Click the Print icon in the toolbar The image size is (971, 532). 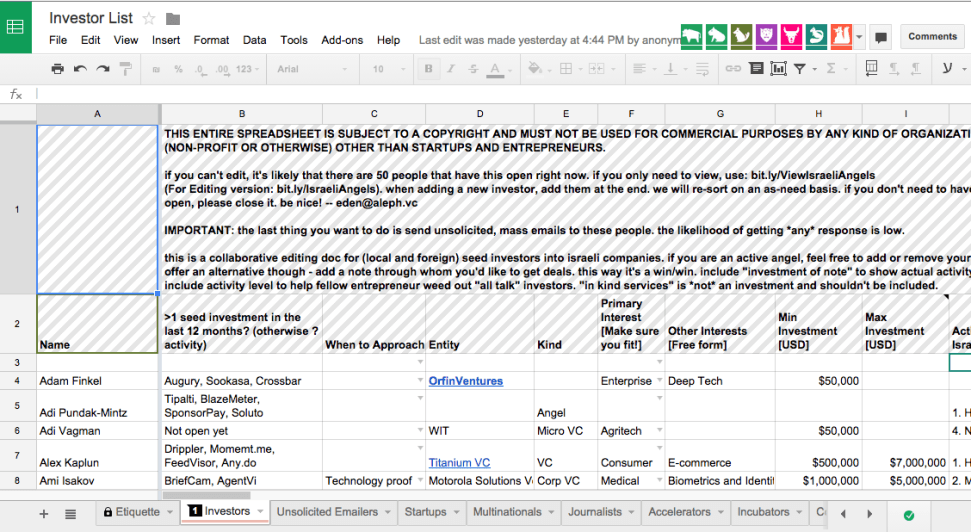pyautogui.click(x=57, y=69)
